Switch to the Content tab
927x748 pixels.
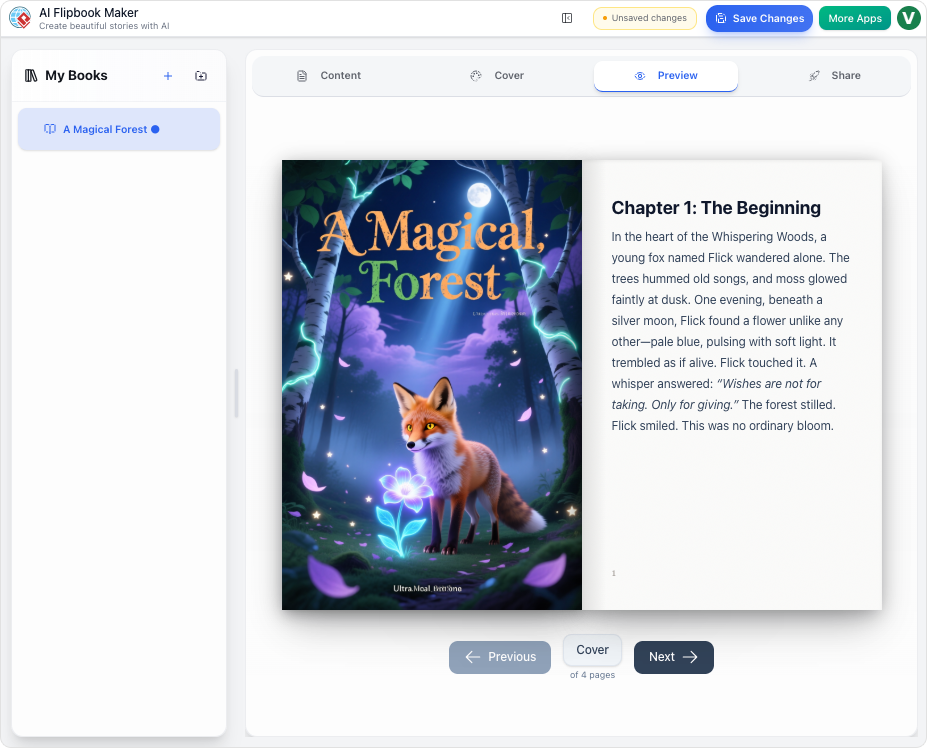click(x=330, y=75)
